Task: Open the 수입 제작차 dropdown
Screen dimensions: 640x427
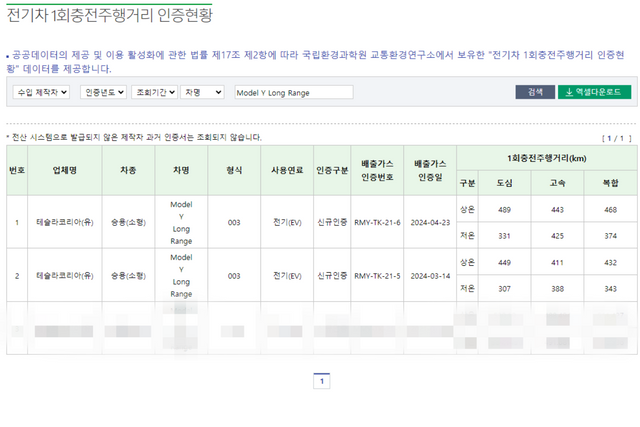Action: pos(41,92)
